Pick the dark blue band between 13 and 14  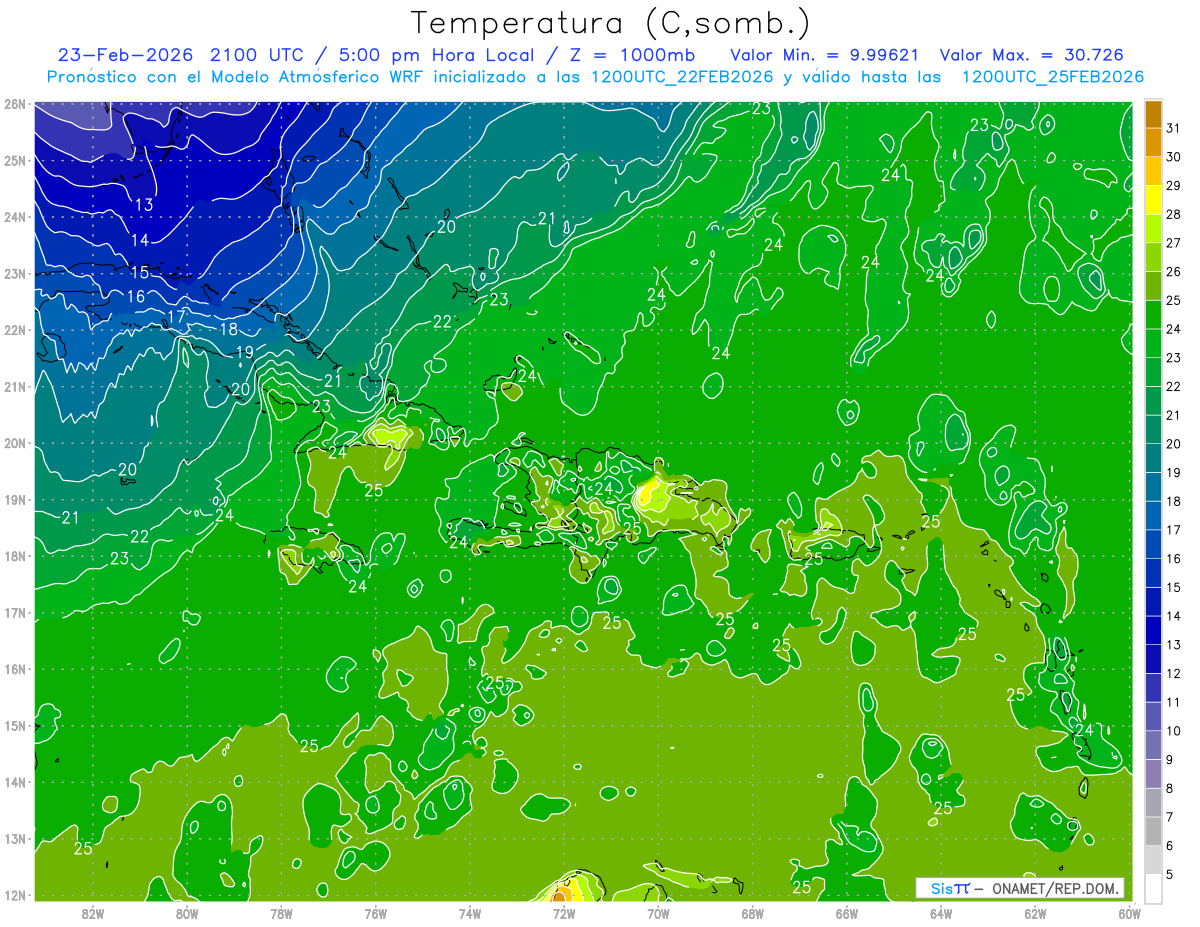[1154, 630]
